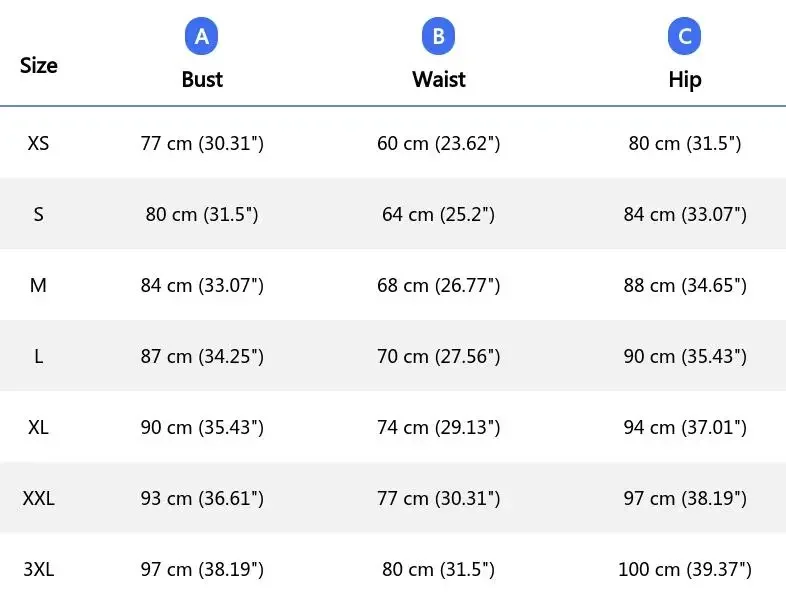Choose the L size row label
786x611 pixels.
tap(39, 356)
